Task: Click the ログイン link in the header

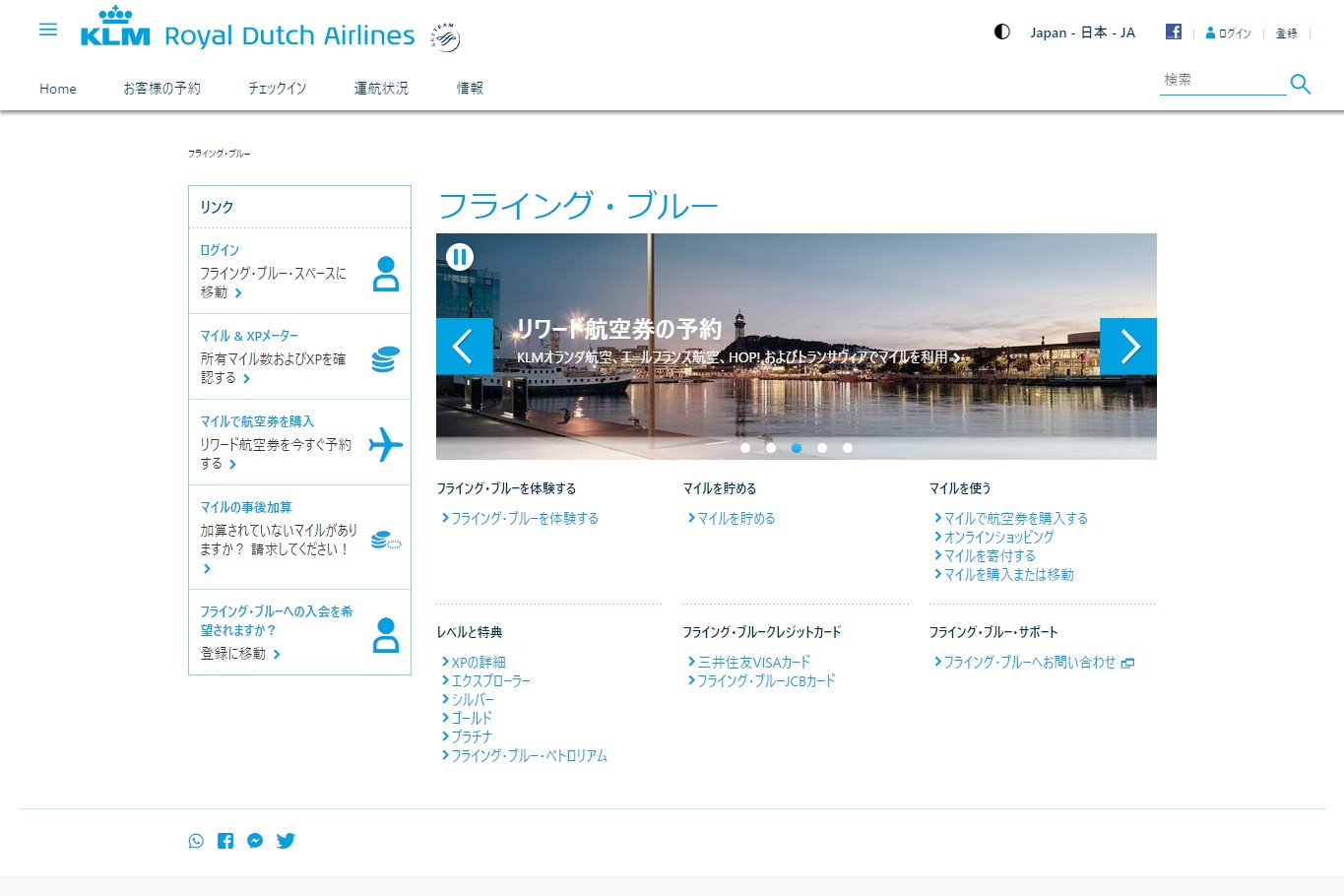Action: pos(1229,33)
